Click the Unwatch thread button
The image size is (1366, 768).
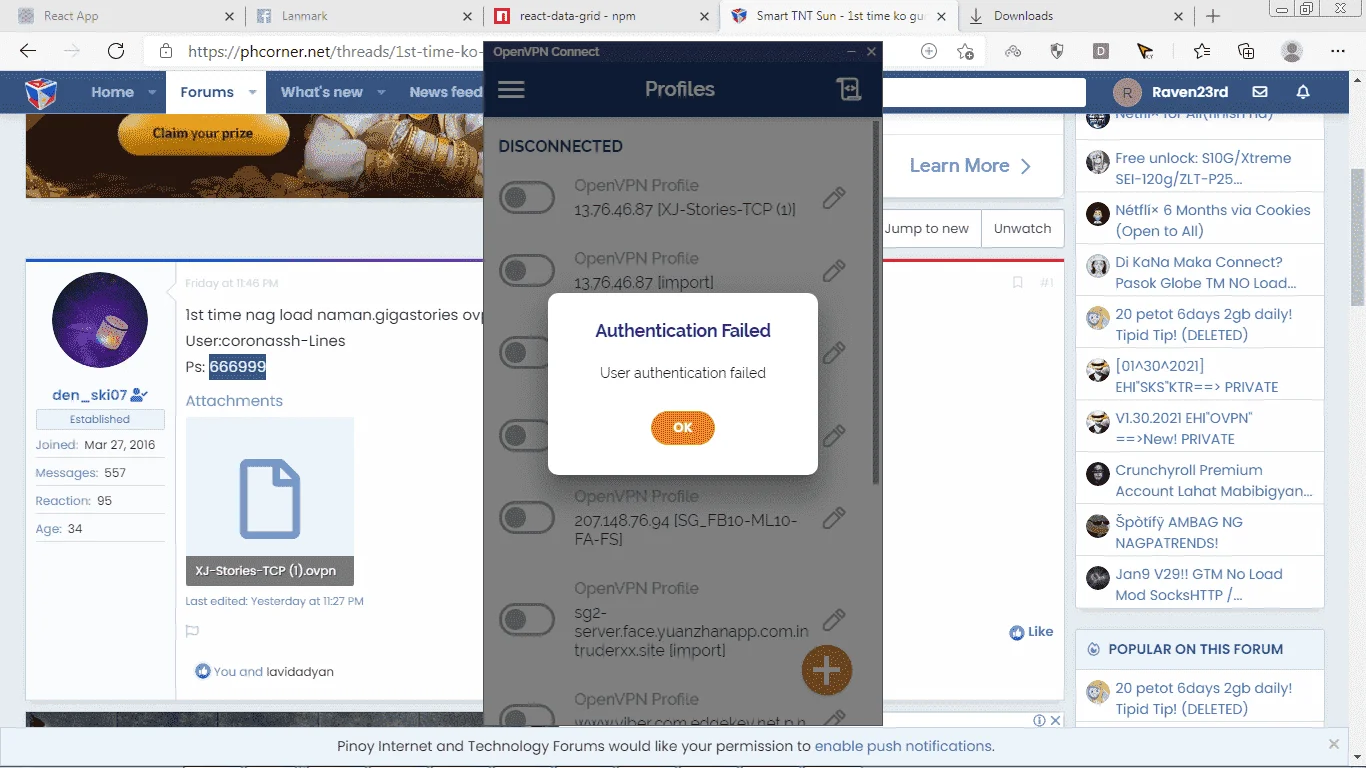[x=1022, y=228]
